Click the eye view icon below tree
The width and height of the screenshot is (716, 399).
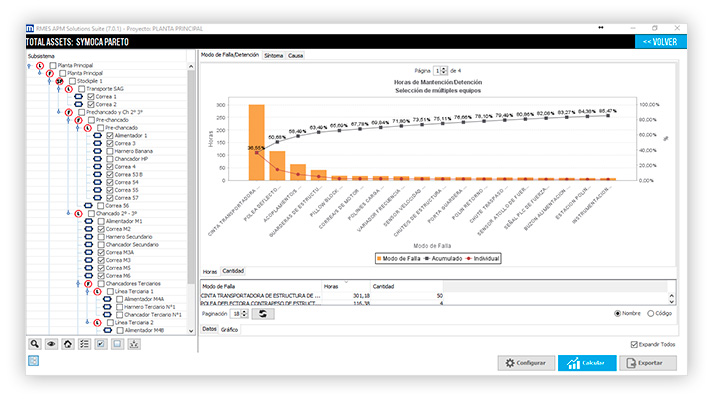[x=51, y=344]
